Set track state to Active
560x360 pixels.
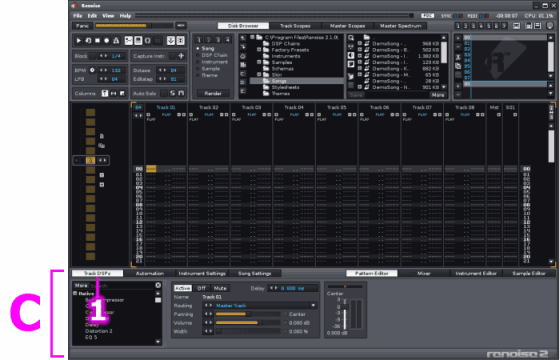click(182, 288)
